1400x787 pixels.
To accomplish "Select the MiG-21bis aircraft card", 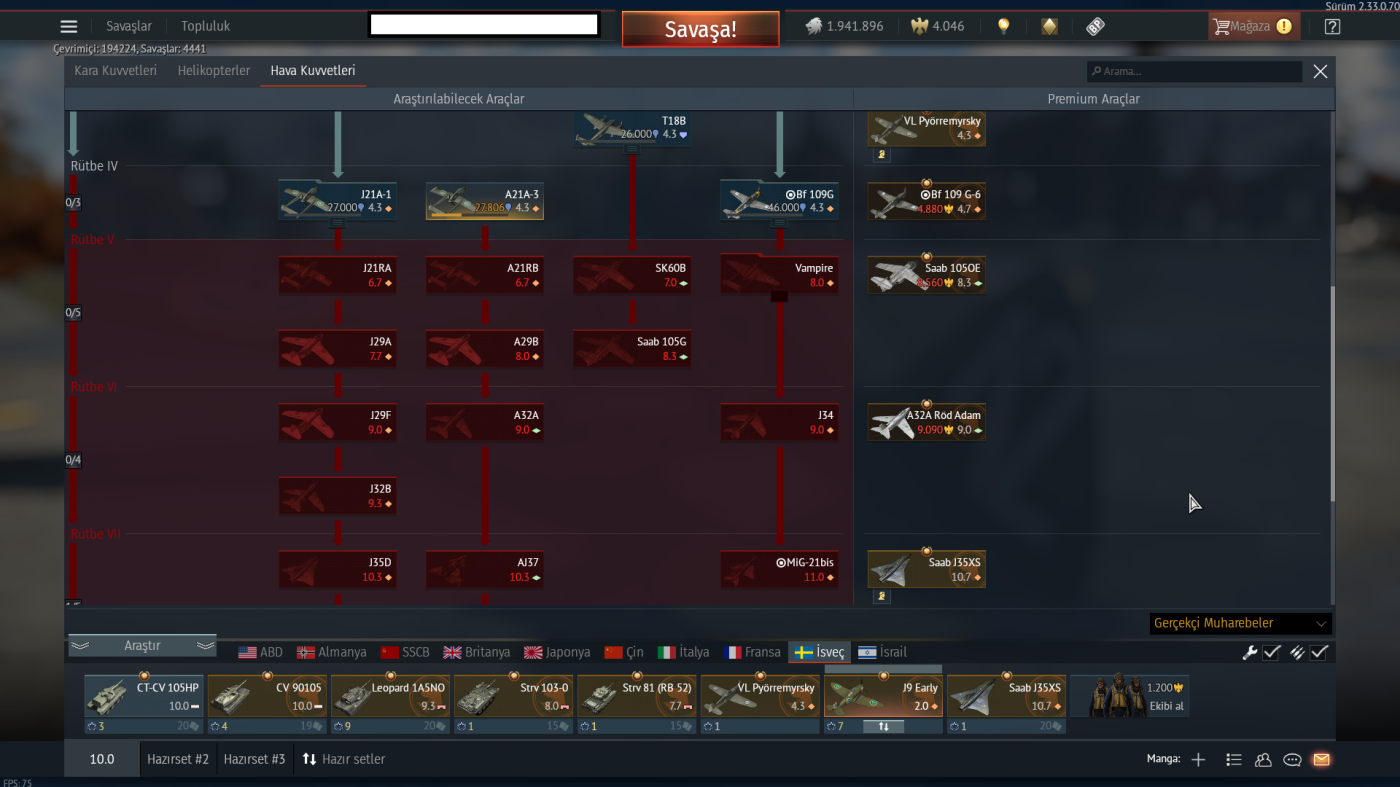I will coord(779,569).
